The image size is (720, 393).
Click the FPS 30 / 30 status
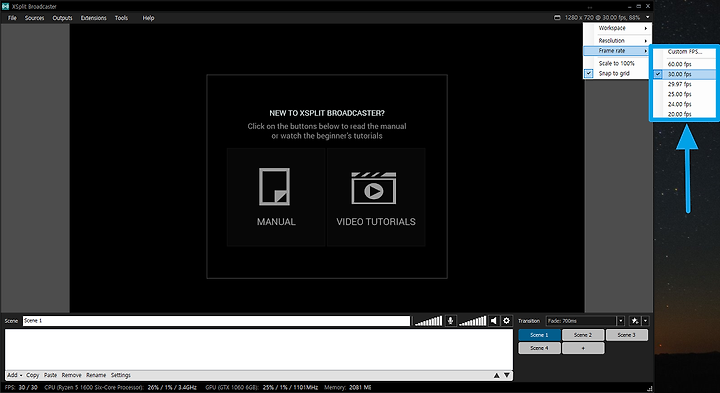21,387
